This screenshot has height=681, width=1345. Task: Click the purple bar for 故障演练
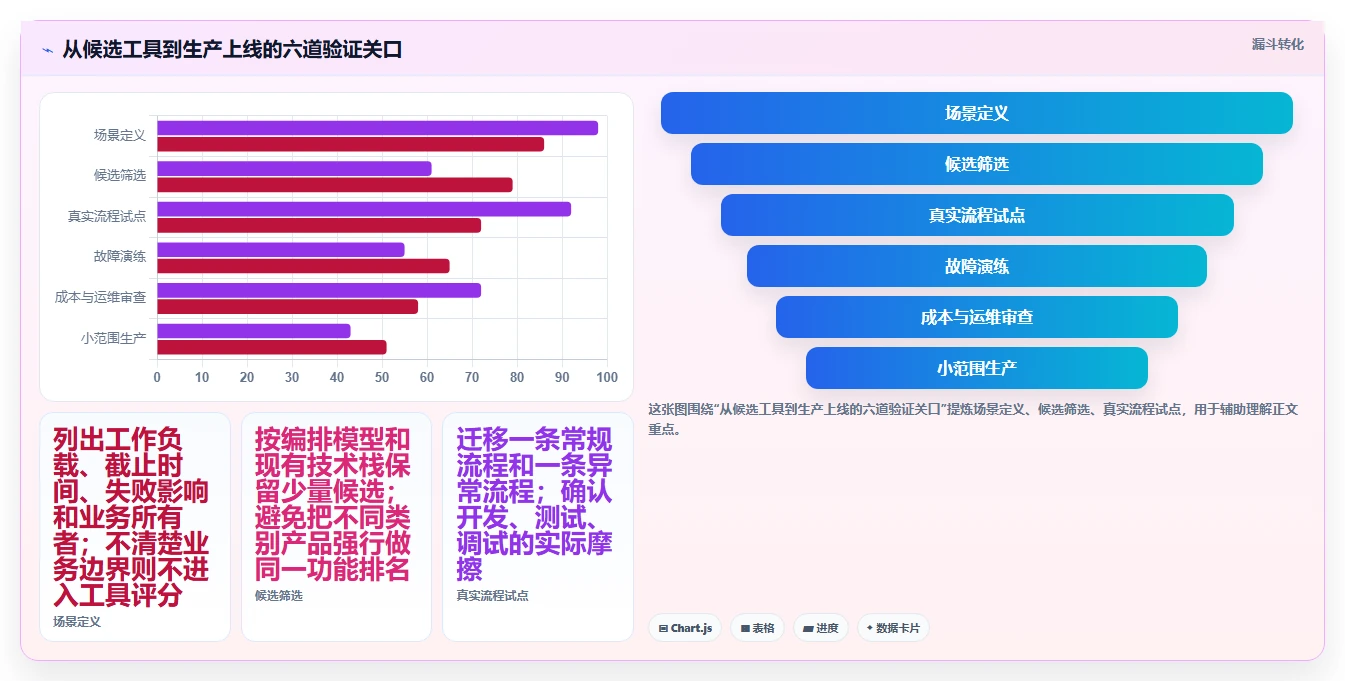[x=281, y=250]
